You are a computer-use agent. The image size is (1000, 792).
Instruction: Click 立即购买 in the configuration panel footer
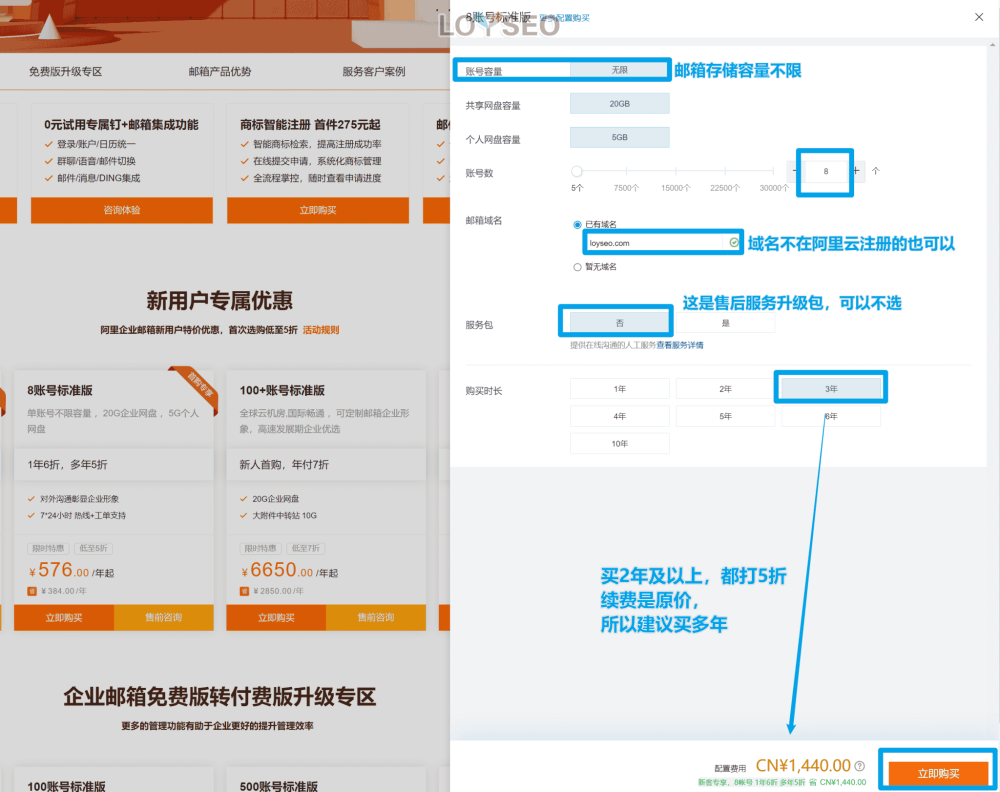click(938, 773)
